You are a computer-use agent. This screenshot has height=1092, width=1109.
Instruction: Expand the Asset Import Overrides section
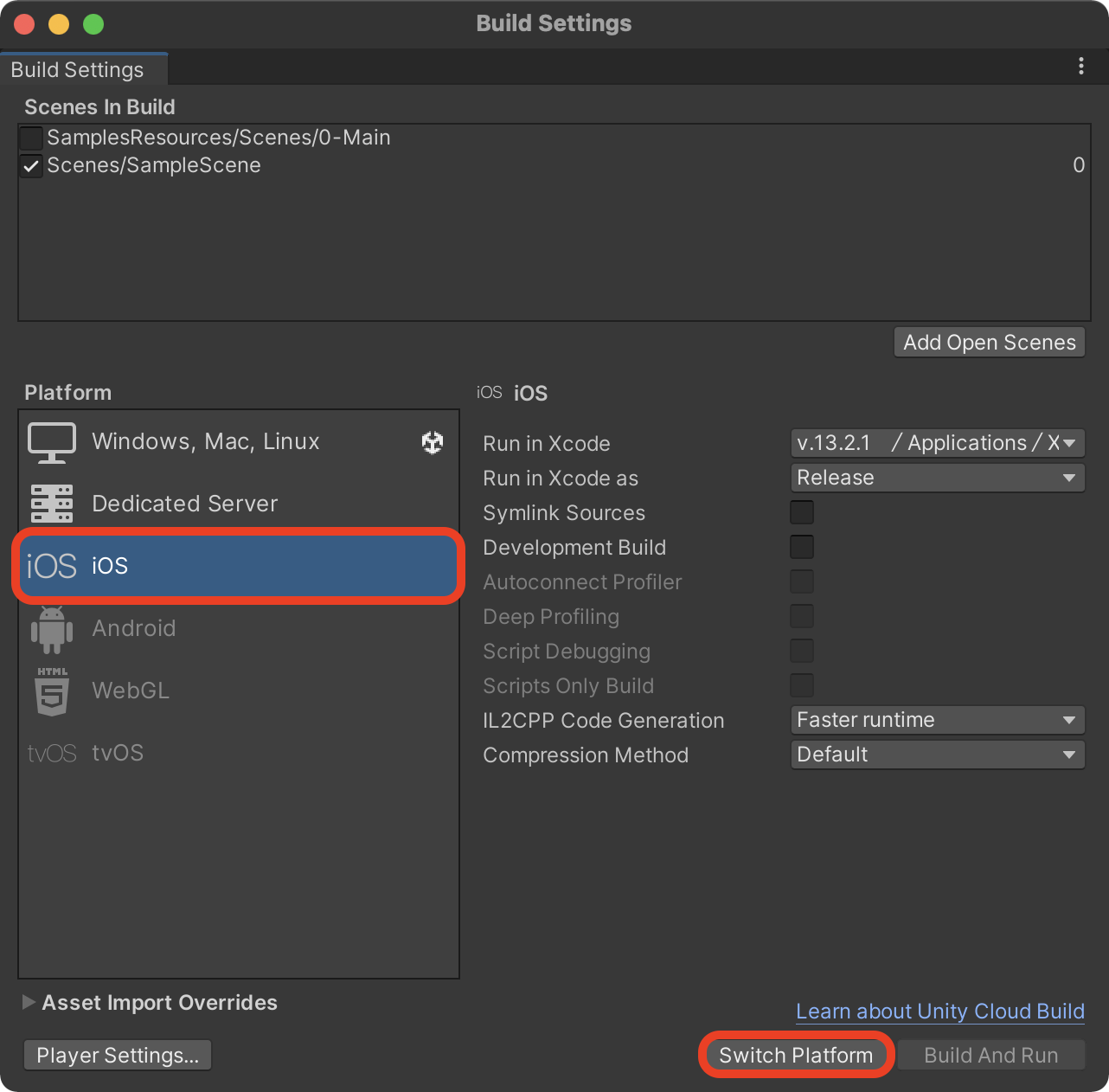pos(29,1002)
